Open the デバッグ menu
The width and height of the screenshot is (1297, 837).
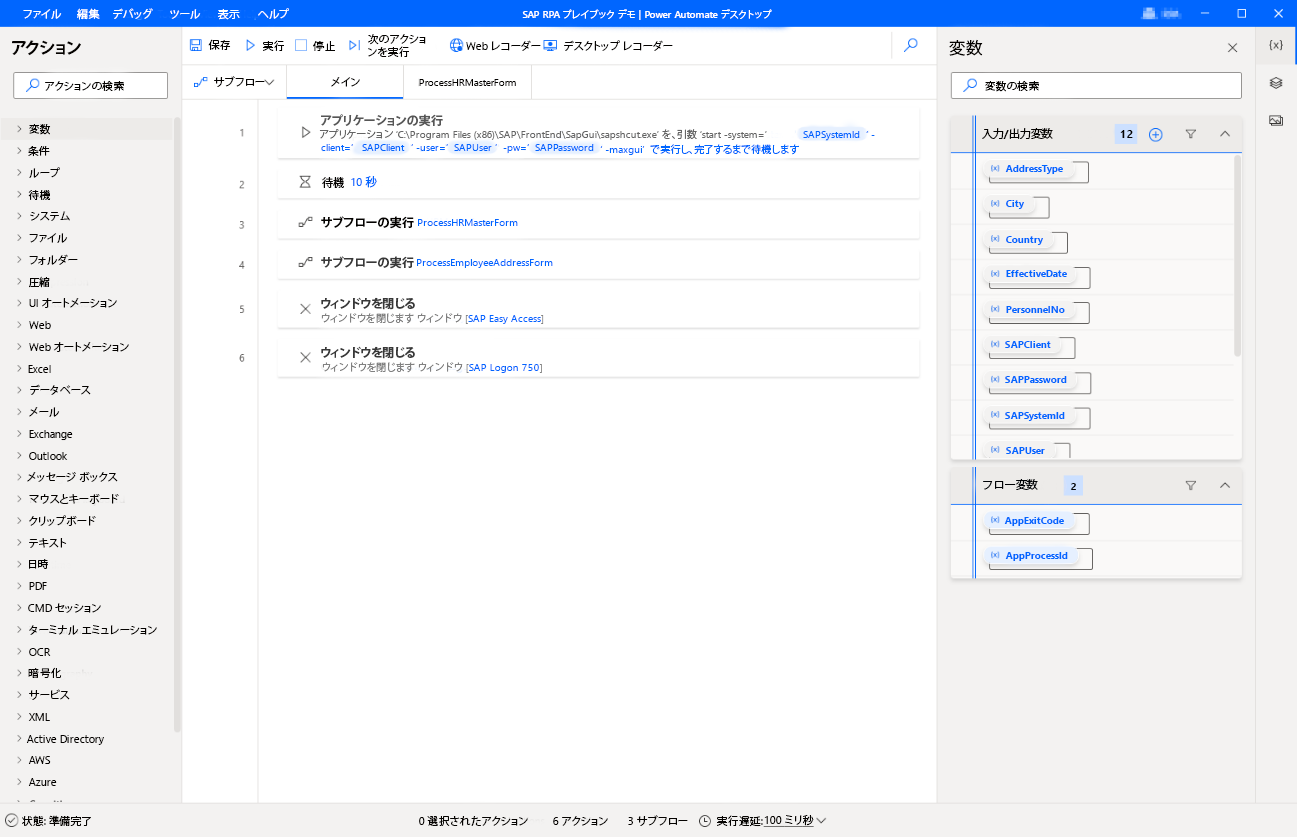point(133,14)
